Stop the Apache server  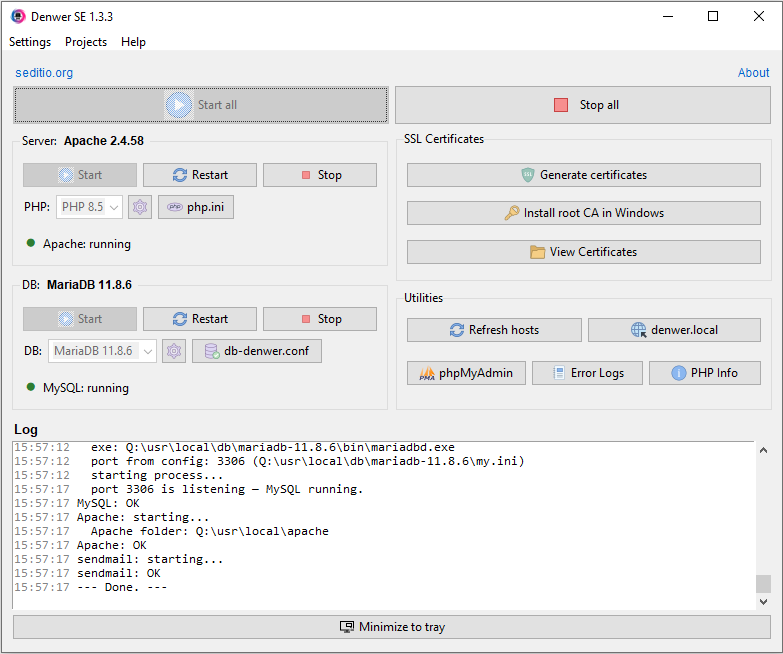pos(320,175)
